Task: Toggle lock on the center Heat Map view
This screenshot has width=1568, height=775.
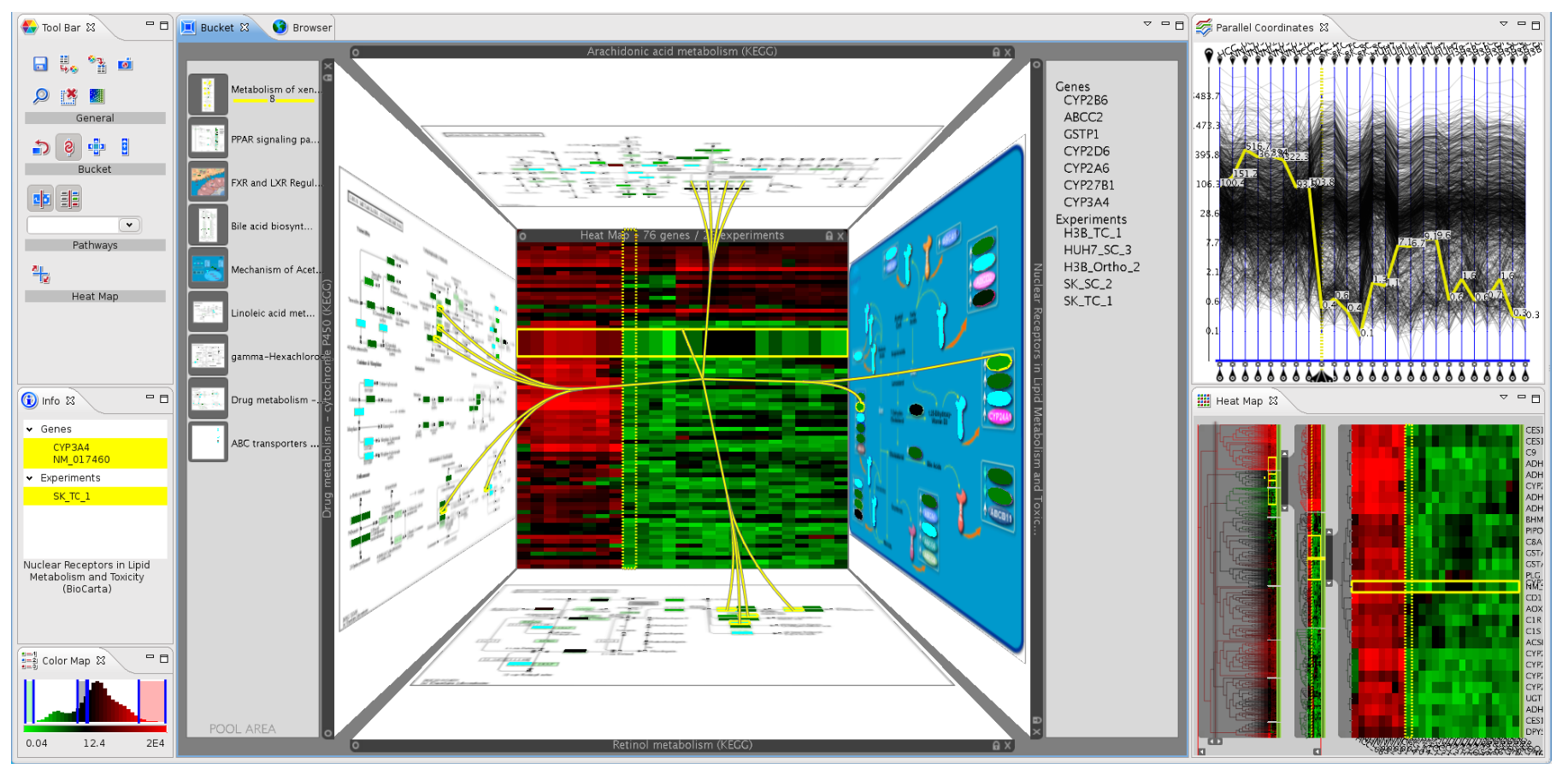Action: coord(828,236)
